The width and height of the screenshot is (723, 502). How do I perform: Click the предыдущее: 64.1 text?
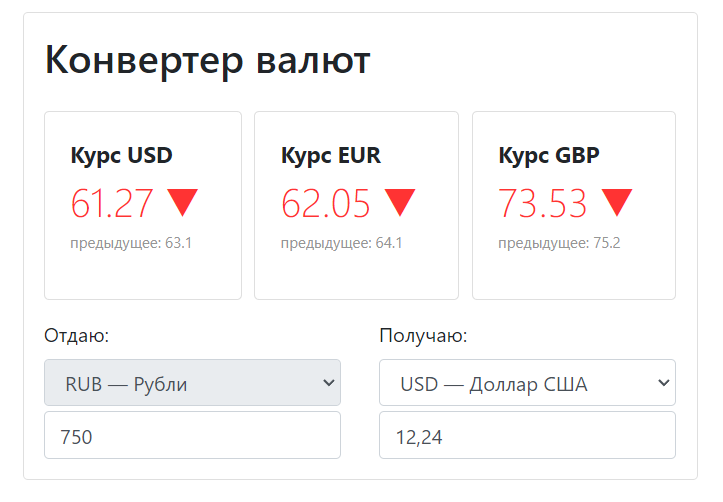[342, 243]
